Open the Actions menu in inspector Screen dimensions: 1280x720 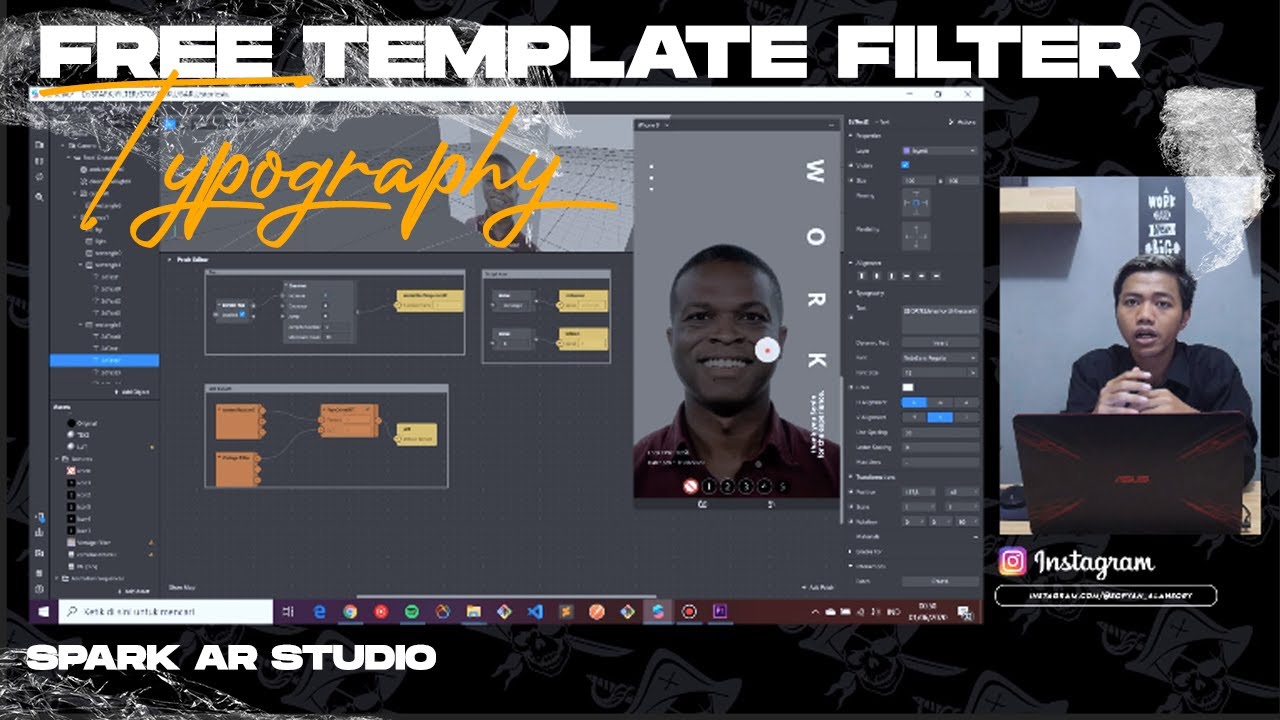point(963,122)
